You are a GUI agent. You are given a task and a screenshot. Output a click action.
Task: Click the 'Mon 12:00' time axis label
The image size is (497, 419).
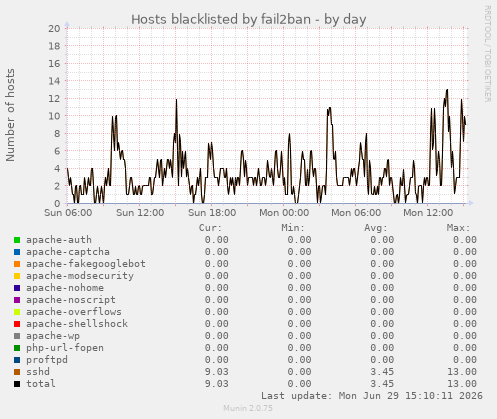428,213
